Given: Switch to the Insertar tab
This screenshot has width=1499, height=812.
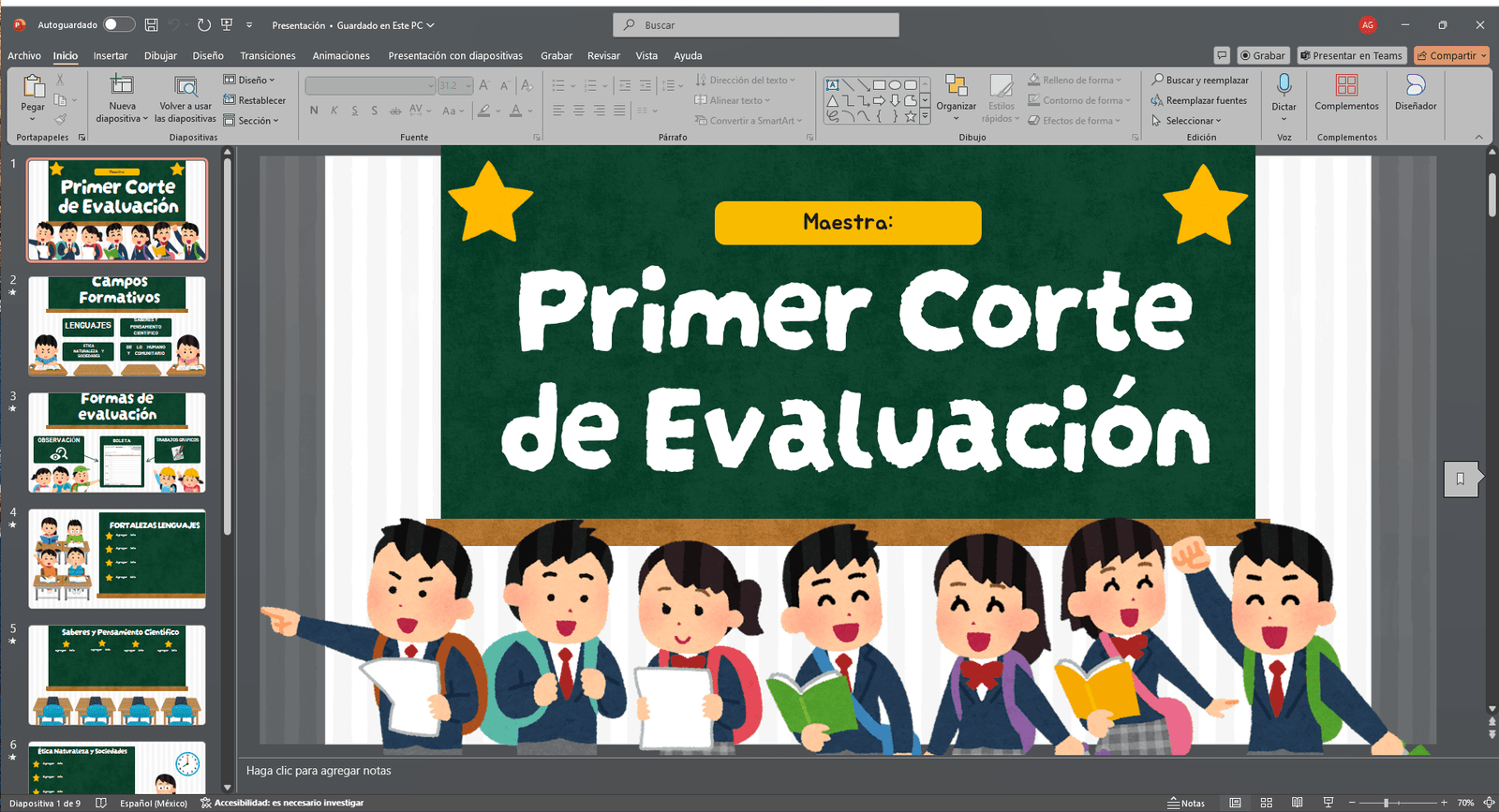Looking at the screenshot, I should point(111,55).
